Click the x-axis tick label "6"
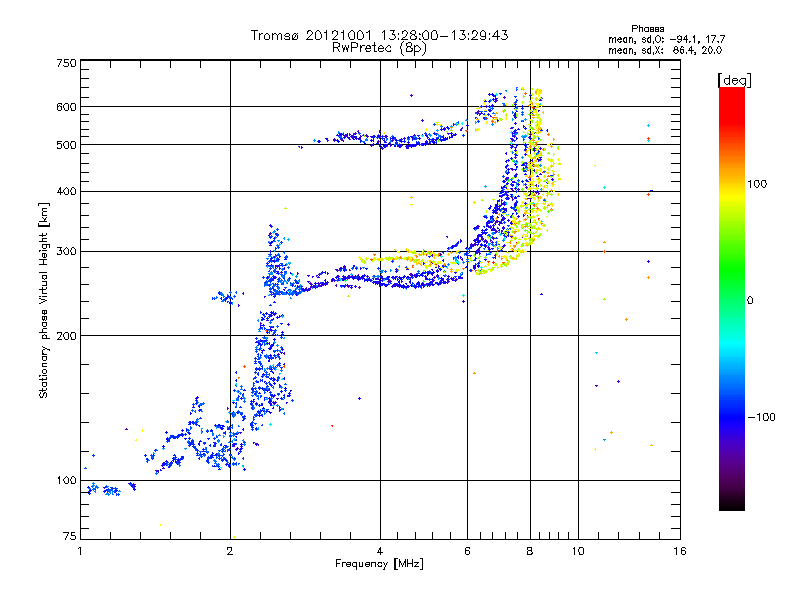The height and width of the screenshot is (600, 800). [x=467, y=551]
